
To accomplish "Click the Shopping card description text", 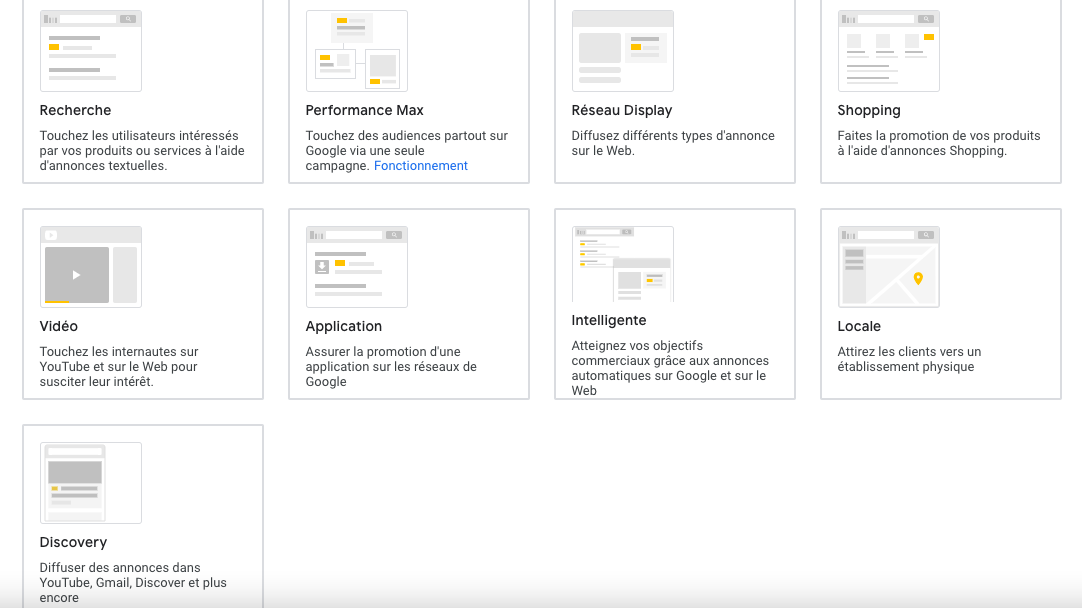I will (938, 143).
